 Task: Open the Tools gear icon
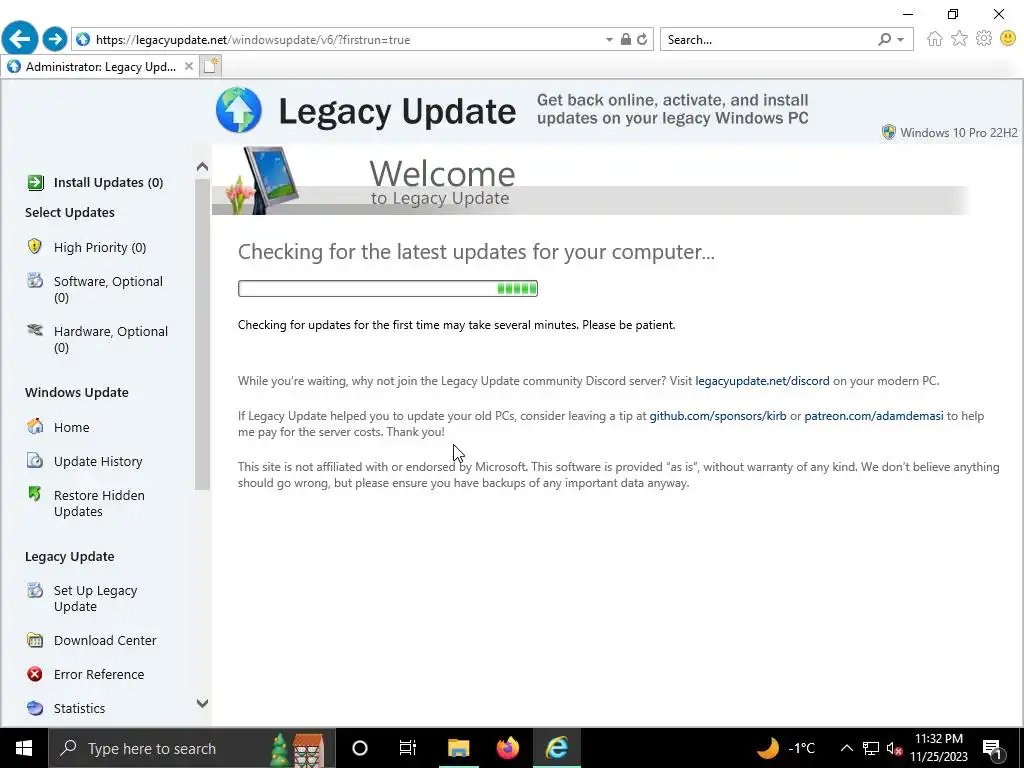pos(984,39)
